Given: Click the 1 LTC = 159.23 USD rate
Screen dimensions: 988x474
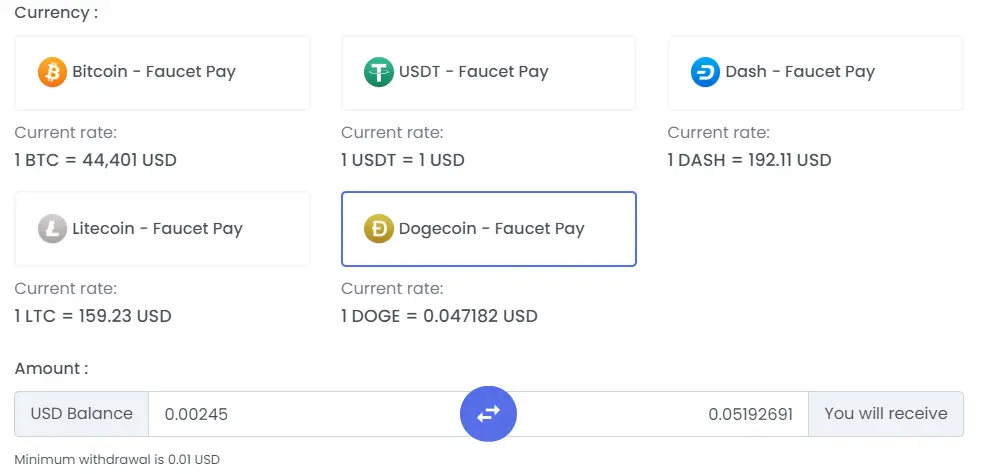Looking at the screenshot, I should [x=93, y=316].
